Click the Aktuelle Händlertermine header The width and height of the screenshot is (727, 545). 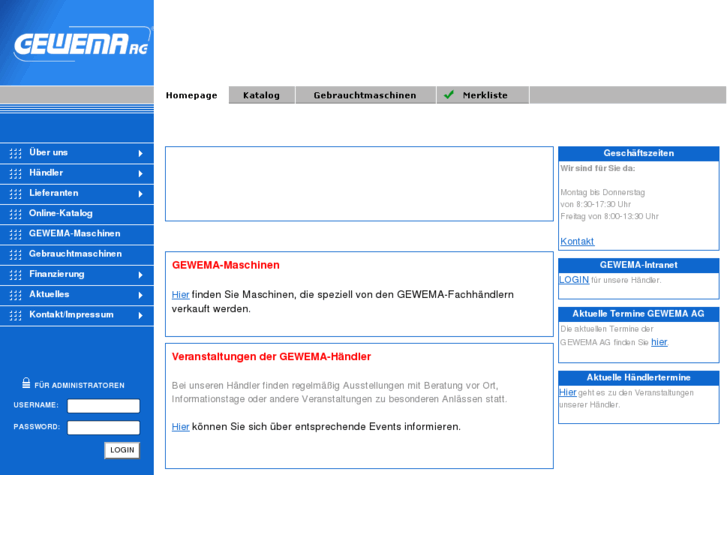[x=638, y=378]
